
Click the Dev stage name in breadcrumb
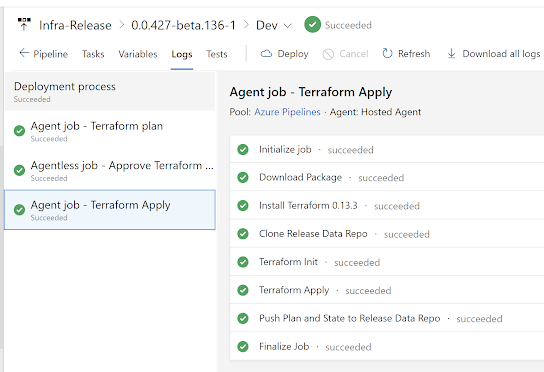point(267,25)
